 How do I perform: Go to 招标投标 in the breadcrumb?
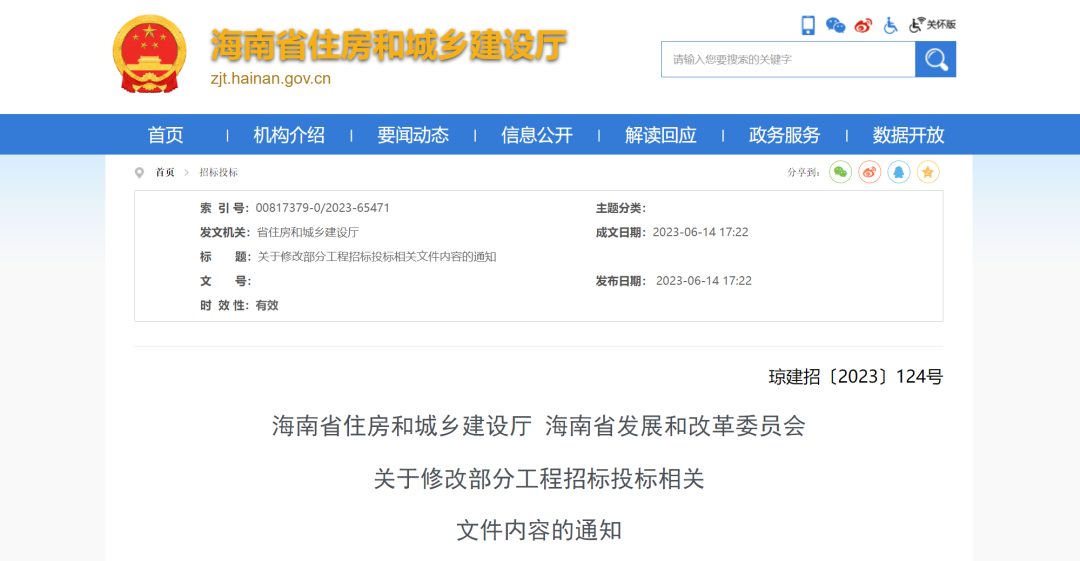coord(218,172)
